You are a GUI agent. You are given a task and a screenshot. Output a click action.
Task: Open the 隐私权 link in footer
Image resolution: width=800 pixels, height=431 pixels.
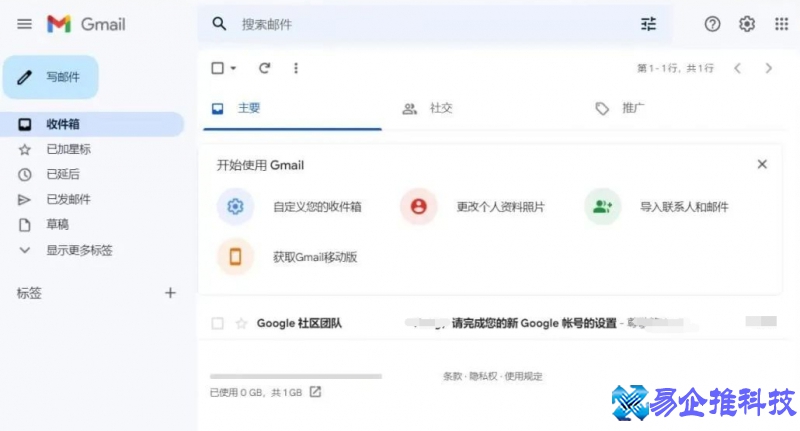(x=483, y=376)
